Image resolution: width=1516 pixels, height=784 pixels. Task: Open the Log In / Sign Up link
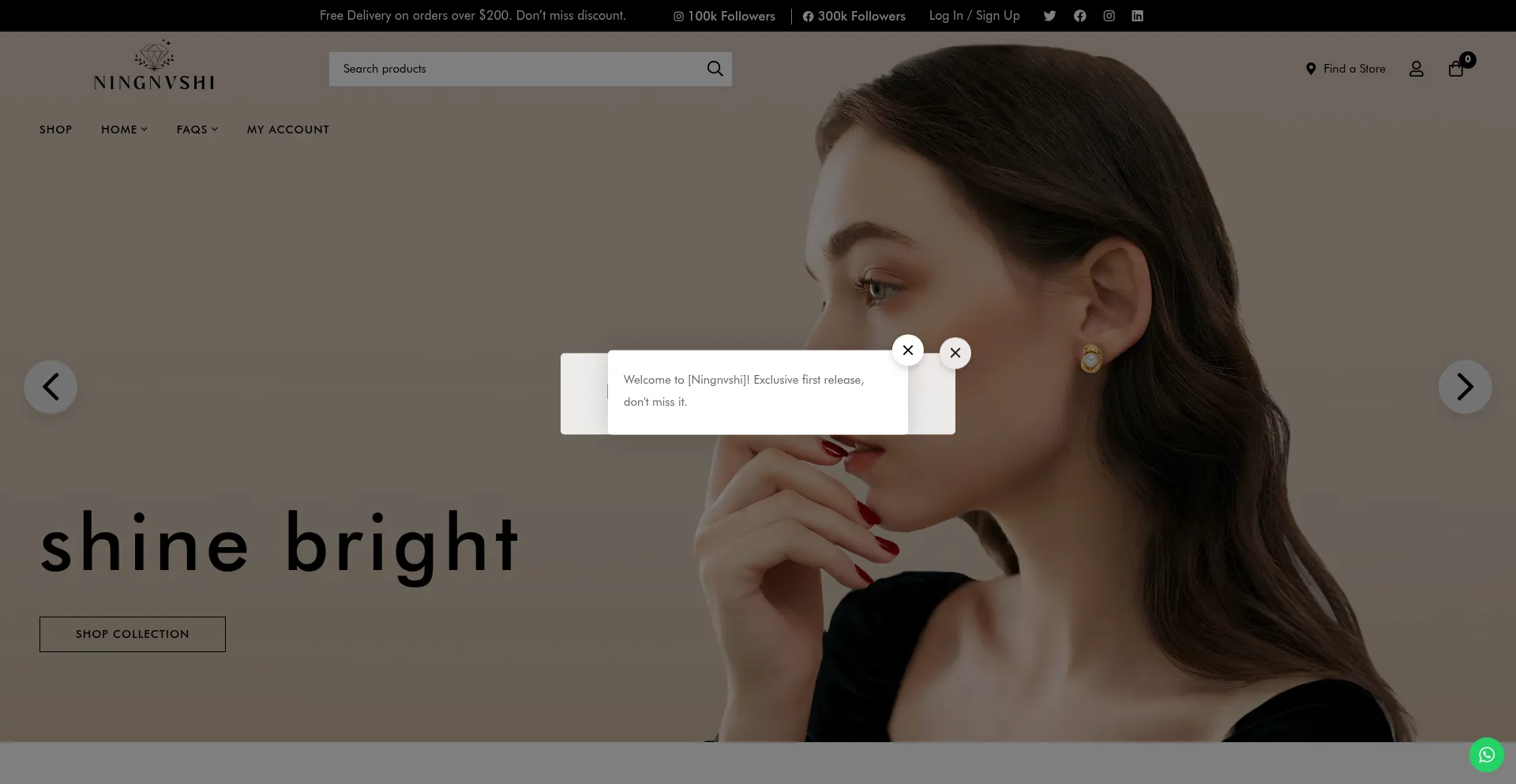tap(974, 16)
